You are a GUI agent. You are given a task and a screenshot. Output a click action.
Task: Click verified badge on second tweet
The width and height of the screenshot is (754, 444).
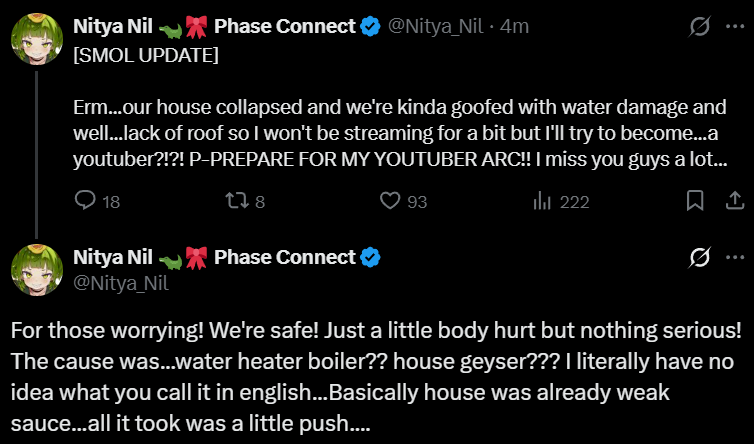click(x=370, y=257)
